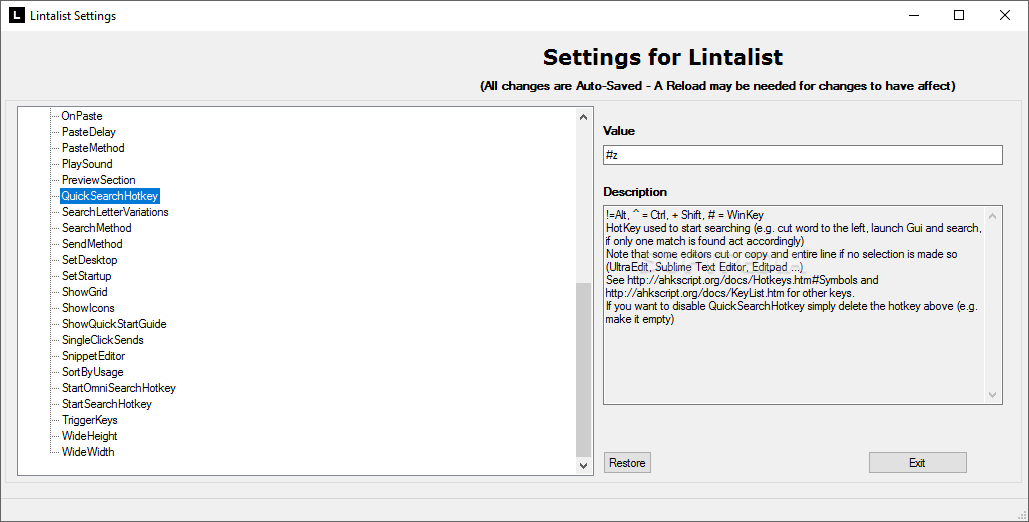
Task: Select the OnPaste setting
Action: click(82, 116)
